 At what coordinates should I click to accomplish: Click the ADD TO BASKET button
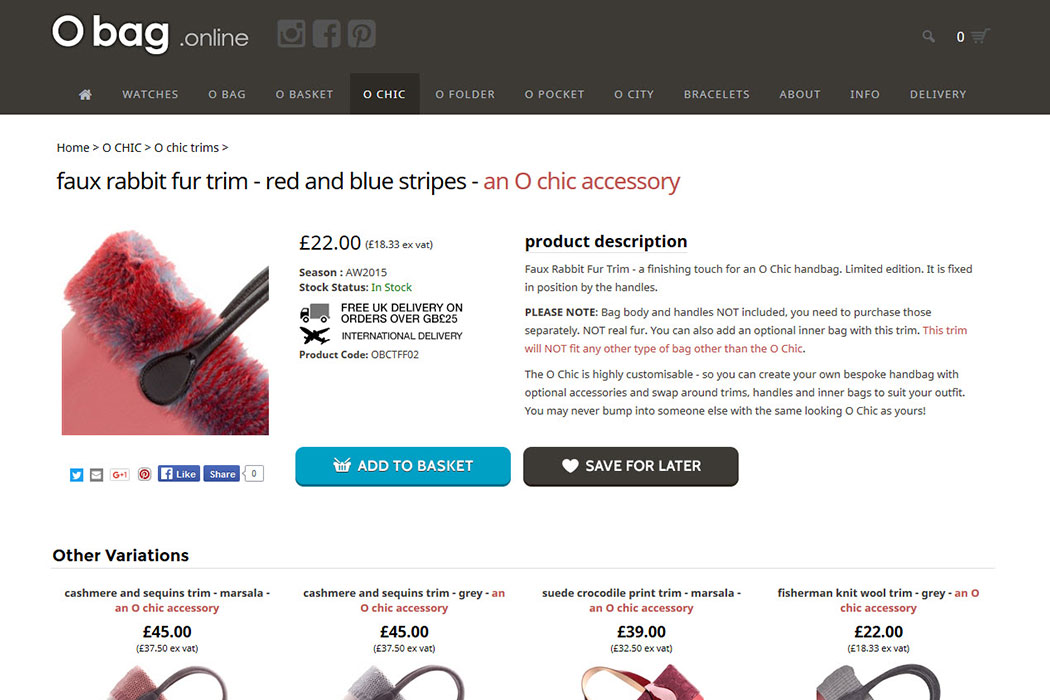click(x=403, y=466)
